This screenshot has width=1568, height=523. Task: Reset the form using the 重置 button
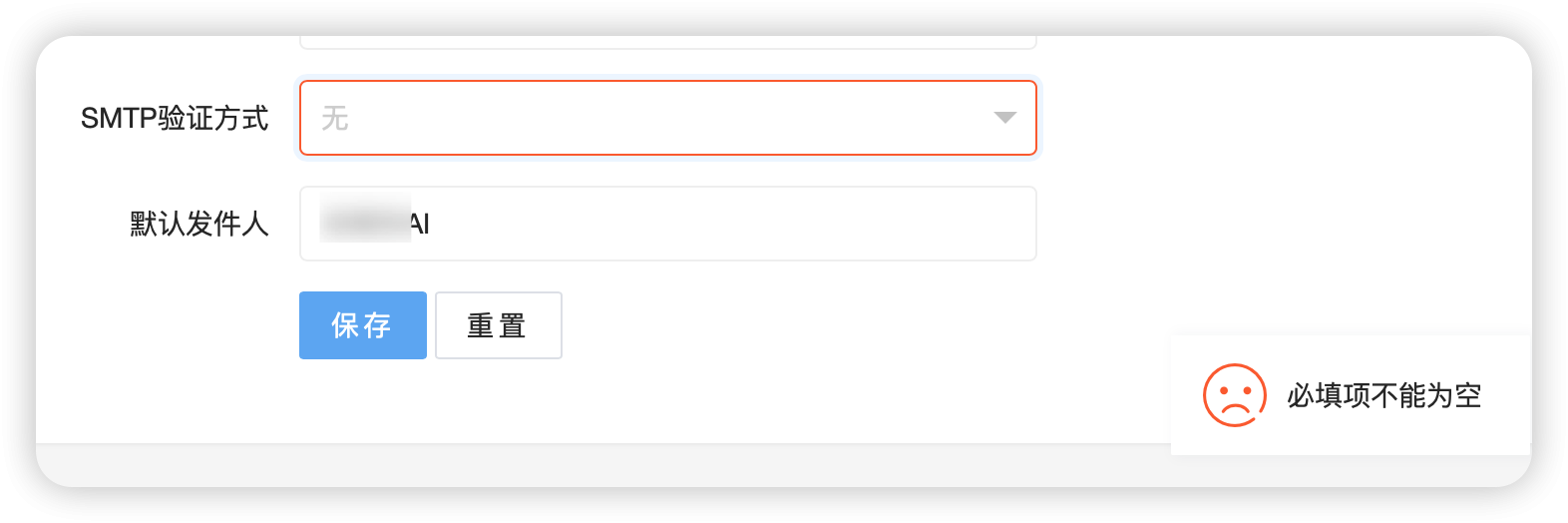[499, 325]
